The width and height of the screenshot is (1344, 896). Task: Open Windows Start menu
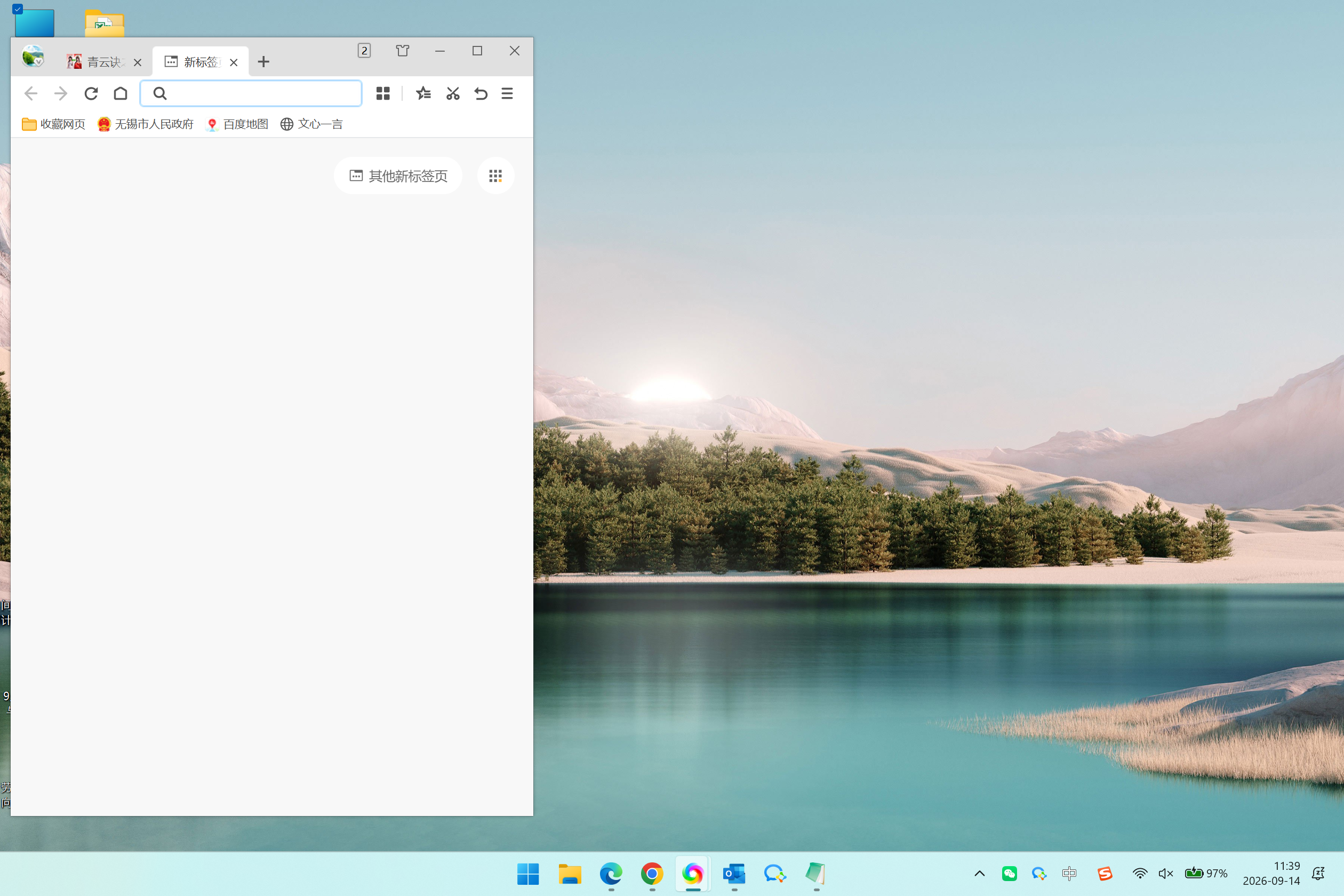tap(528, 874)
